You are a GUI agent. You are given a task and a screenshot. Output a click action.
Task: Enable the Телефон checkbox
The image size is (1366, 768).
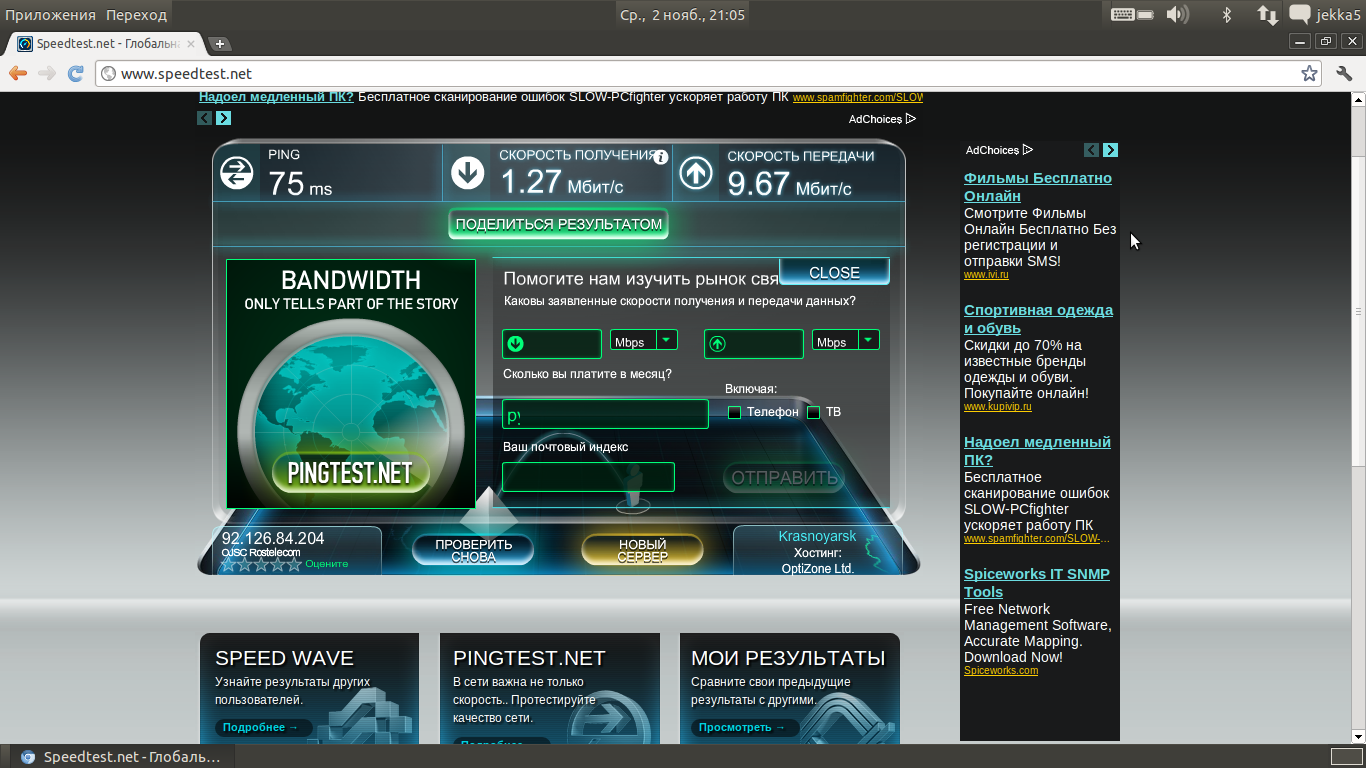pos(735,412)
